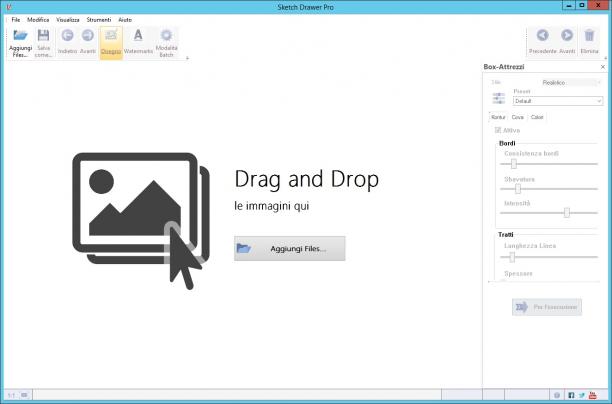Select the Disegno sketch tool
Viewport: 612px width, 404px height.
[111, 43]
